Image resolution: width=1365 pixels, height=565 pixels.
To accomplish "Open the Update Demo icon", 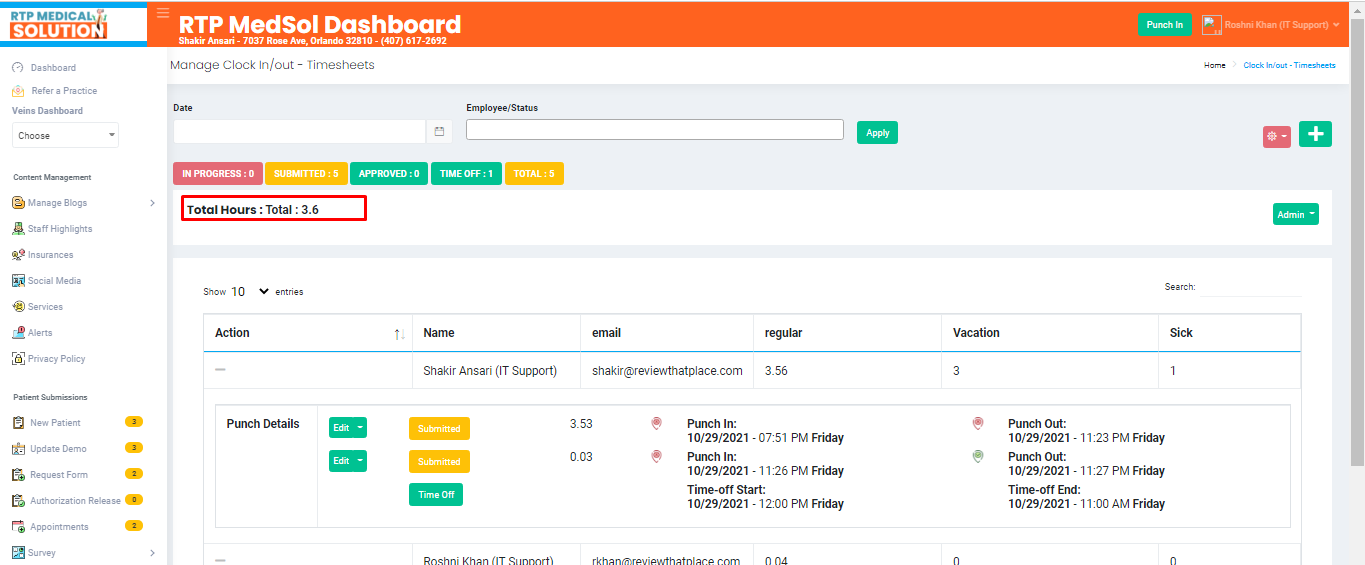I will click(x=18, y=449).
